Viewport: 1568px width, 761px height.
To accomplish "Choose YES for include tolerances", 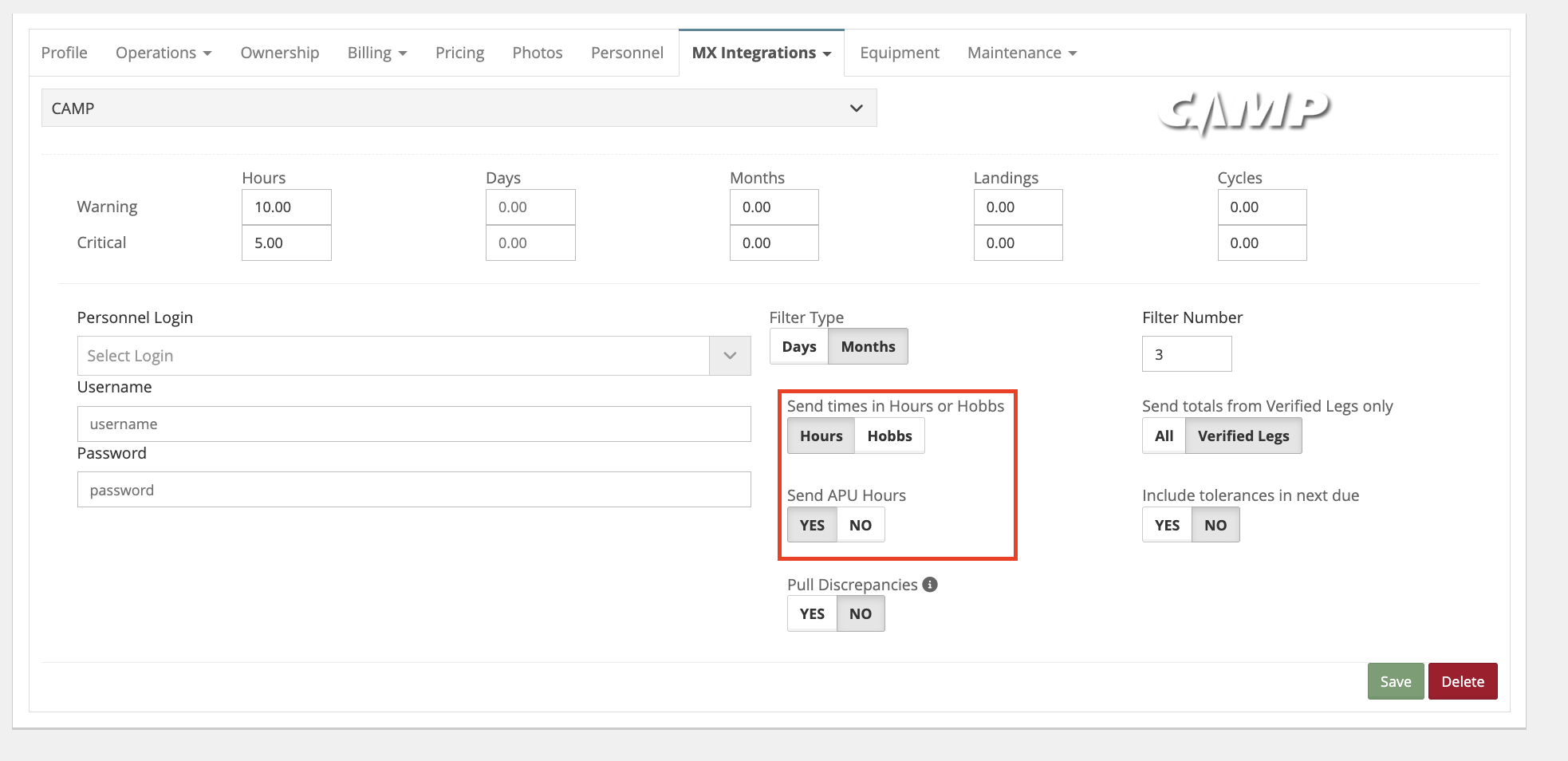I will [1167, 526].
